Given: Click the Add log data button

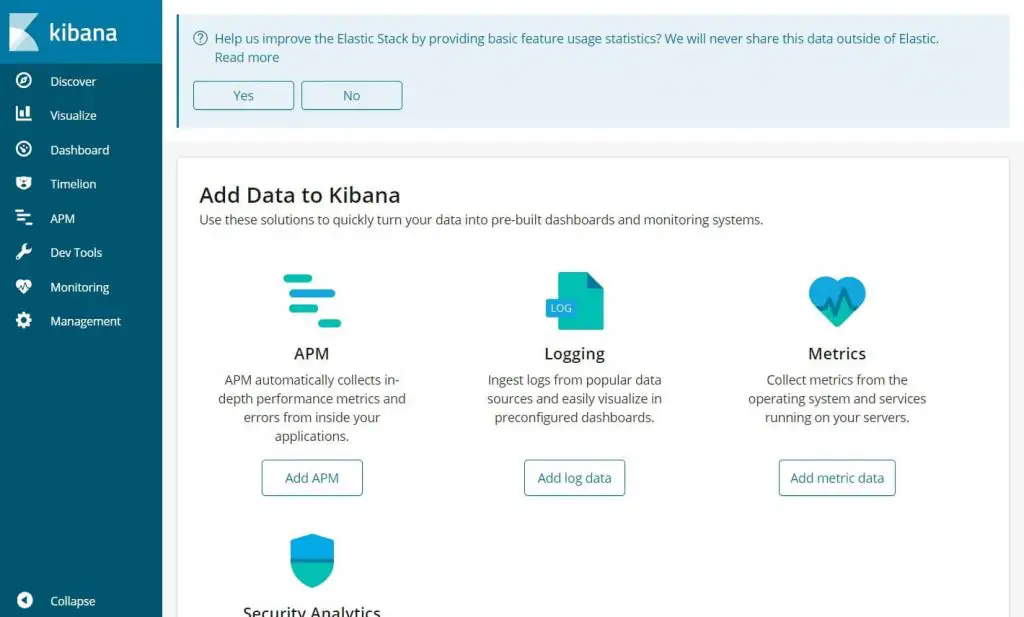Looking at the screenshot, I should [575, 478].
